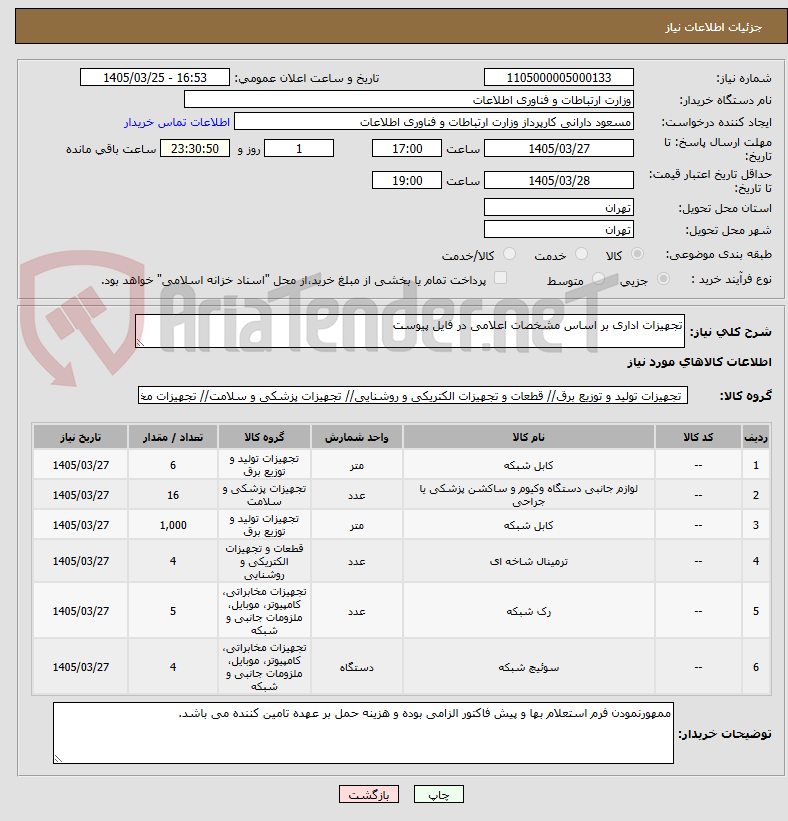Select the کالا/خدمت radio button
788x821 pixels.
coord(509,254)
